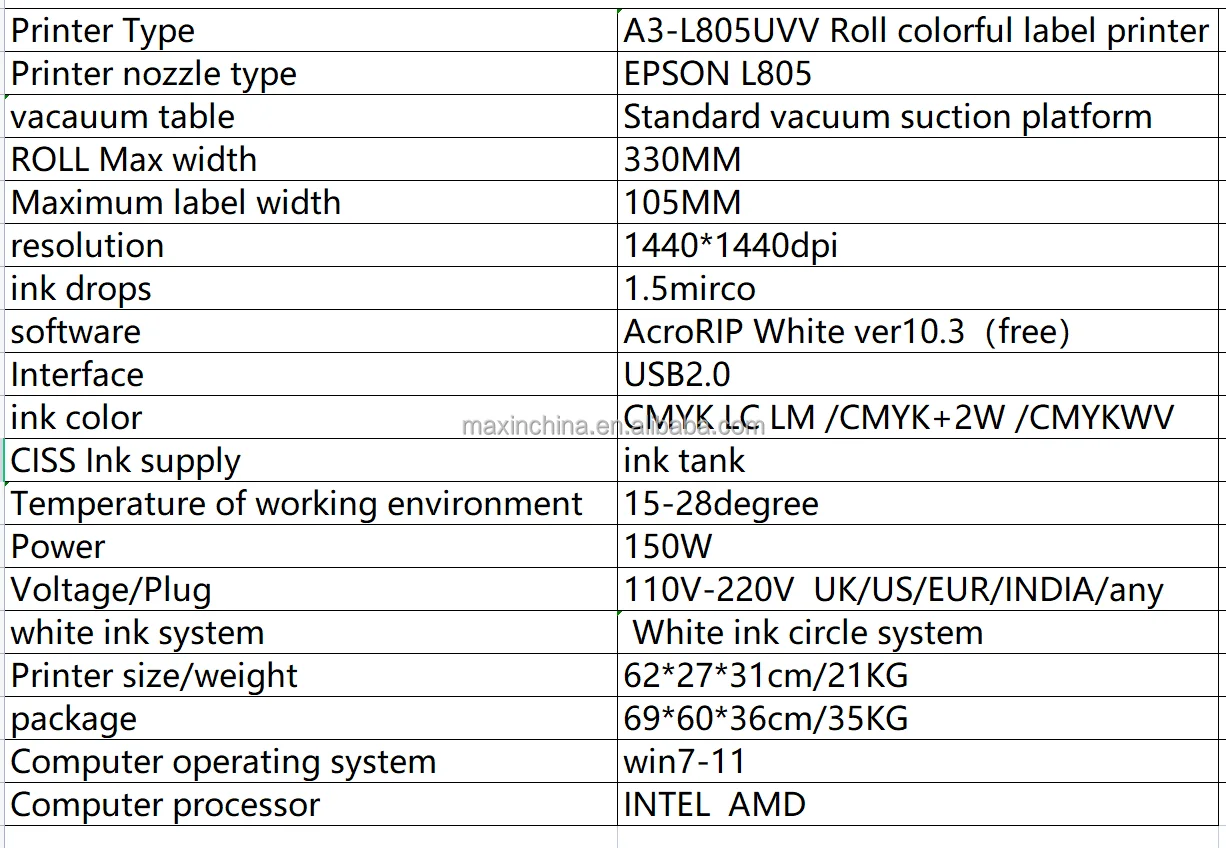
Task: Select the '15-28degree' temperature cell
Action: pyautogui.click(x=721, y=504)
